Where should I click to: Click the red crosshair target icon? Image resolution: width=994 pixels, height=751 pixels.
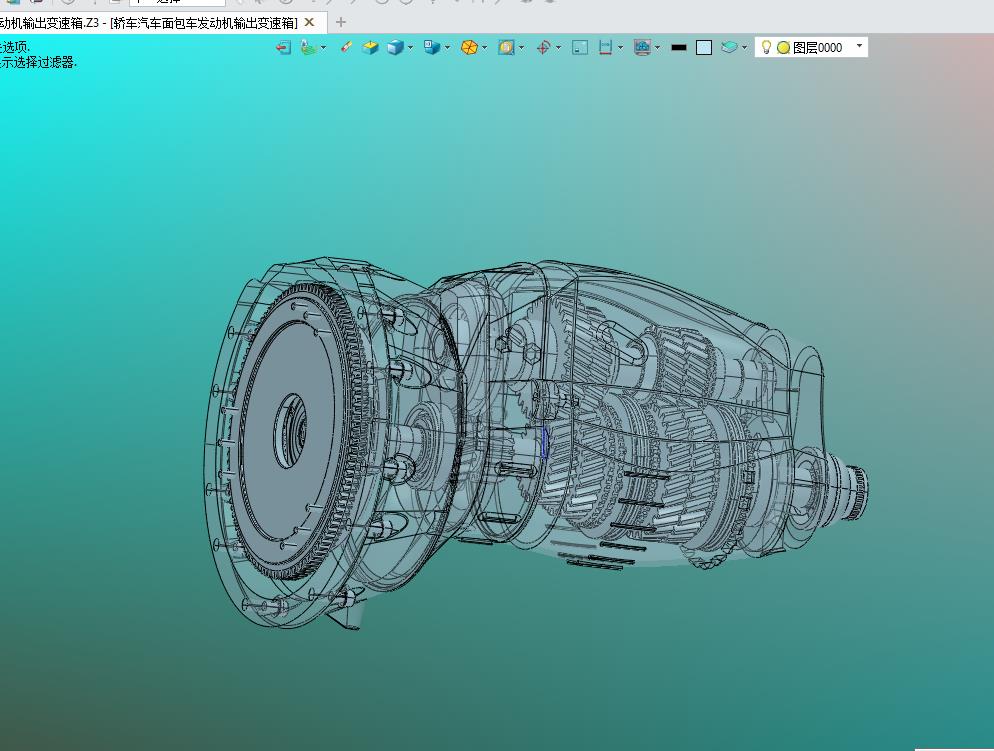(x=543, y=47)
